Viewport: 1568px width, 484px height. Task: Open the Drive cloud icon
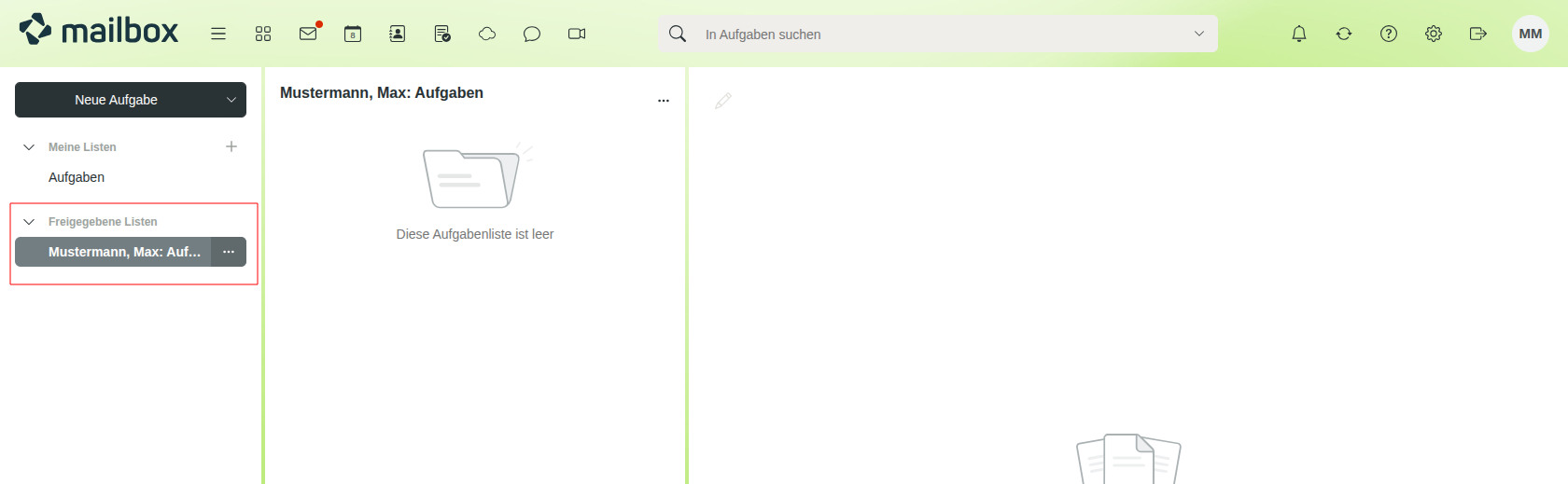click(x=487, y=34)
